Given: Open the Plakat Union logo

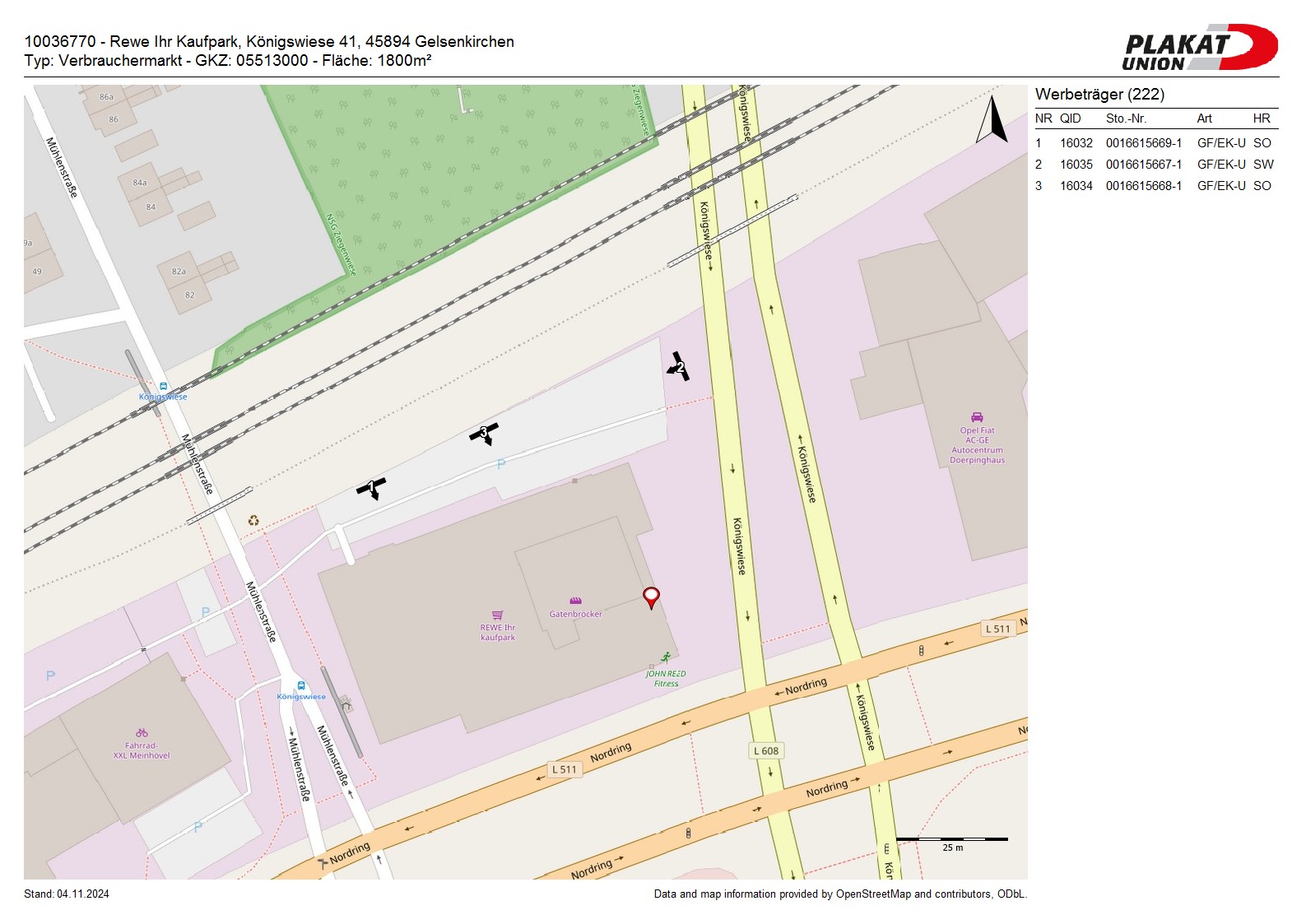Looking at the screenshot, I should point(1199,48).
